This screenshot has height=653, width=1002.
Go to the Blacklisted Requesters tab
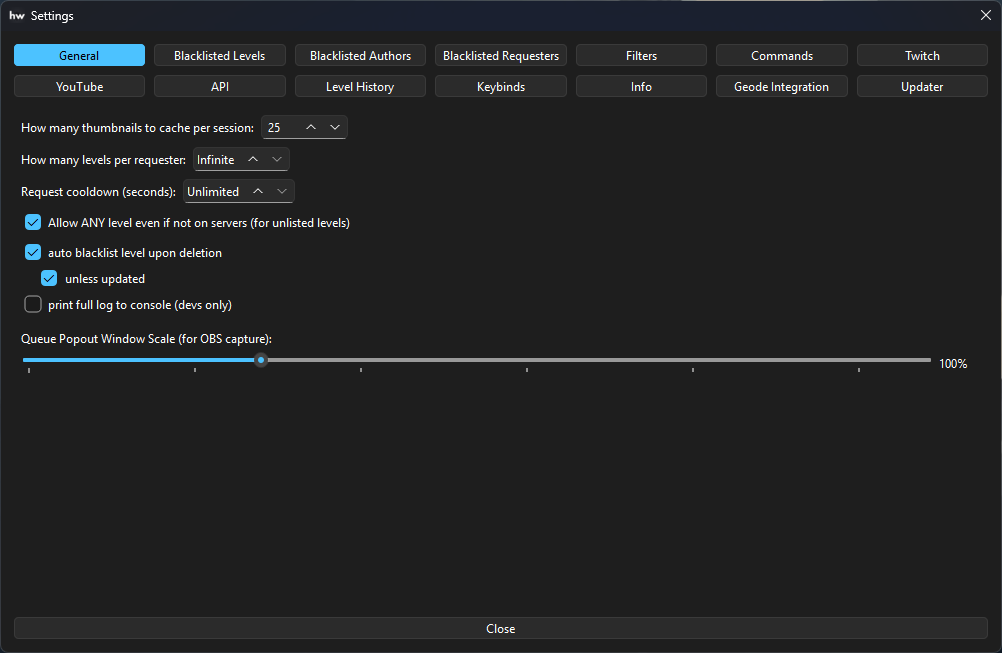(501, 56)
